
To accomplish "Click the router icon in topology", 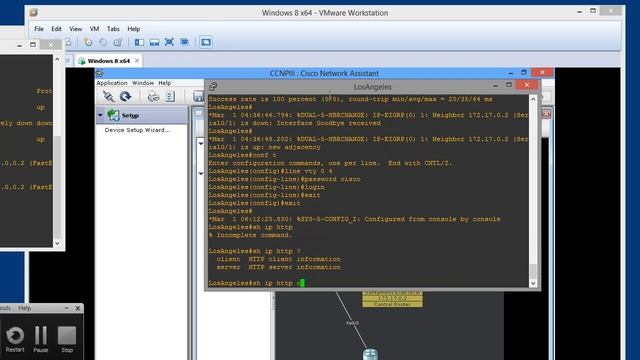I will (370, 354).
